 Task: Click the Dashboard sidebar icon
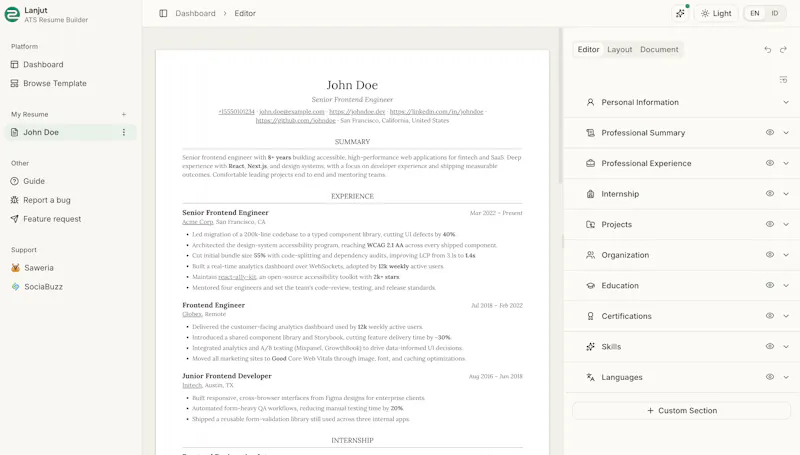(x=14, y=64)
